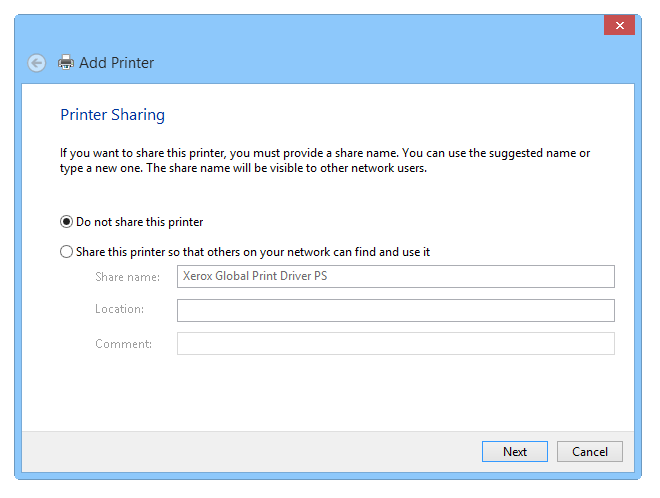Click the 'Do not share this printer' label text

[140, 222]
